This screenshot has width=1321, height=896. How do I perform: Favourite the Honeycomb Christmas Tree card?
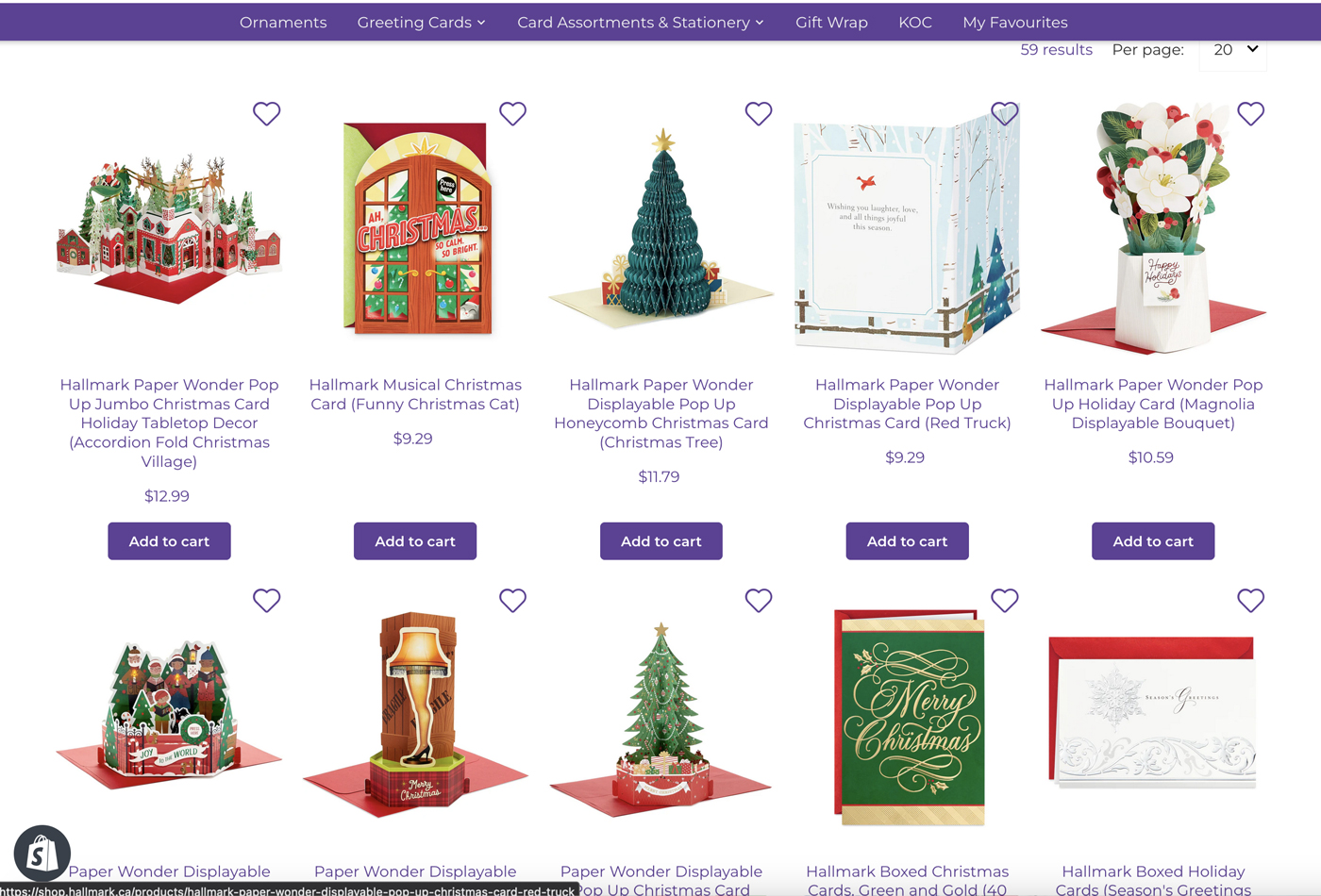click(759, 113)
